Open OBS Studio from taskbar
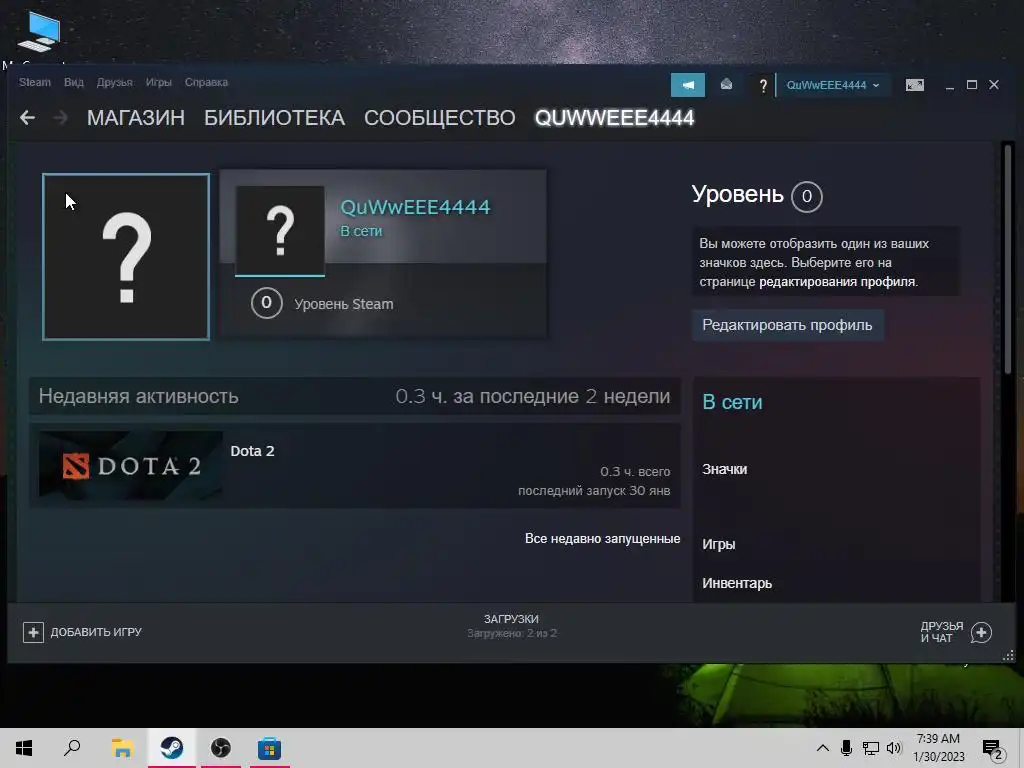Viewport: 1024px width, 768px height. click(221, 748)
